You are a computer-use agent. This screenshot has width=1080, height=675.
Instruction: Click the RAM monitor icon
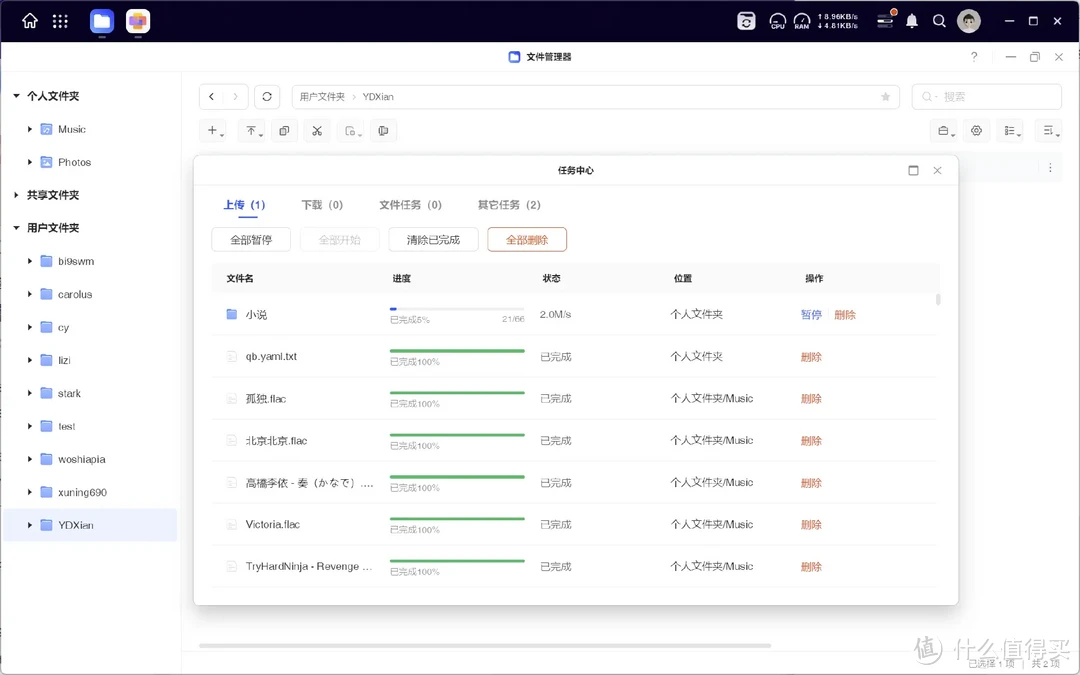(801, 21)
